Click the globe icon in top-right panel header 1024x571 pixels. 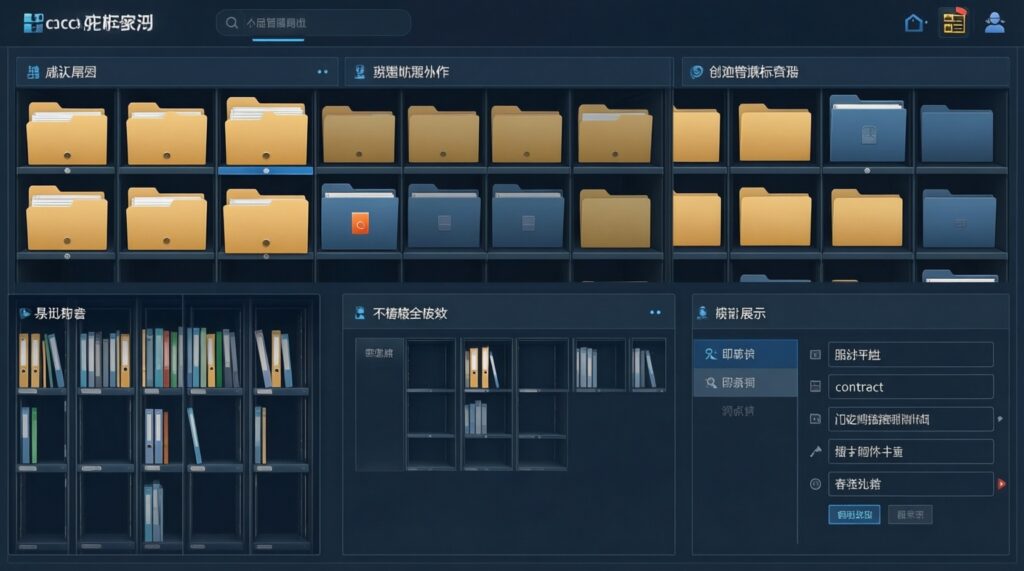click(696, 72)
